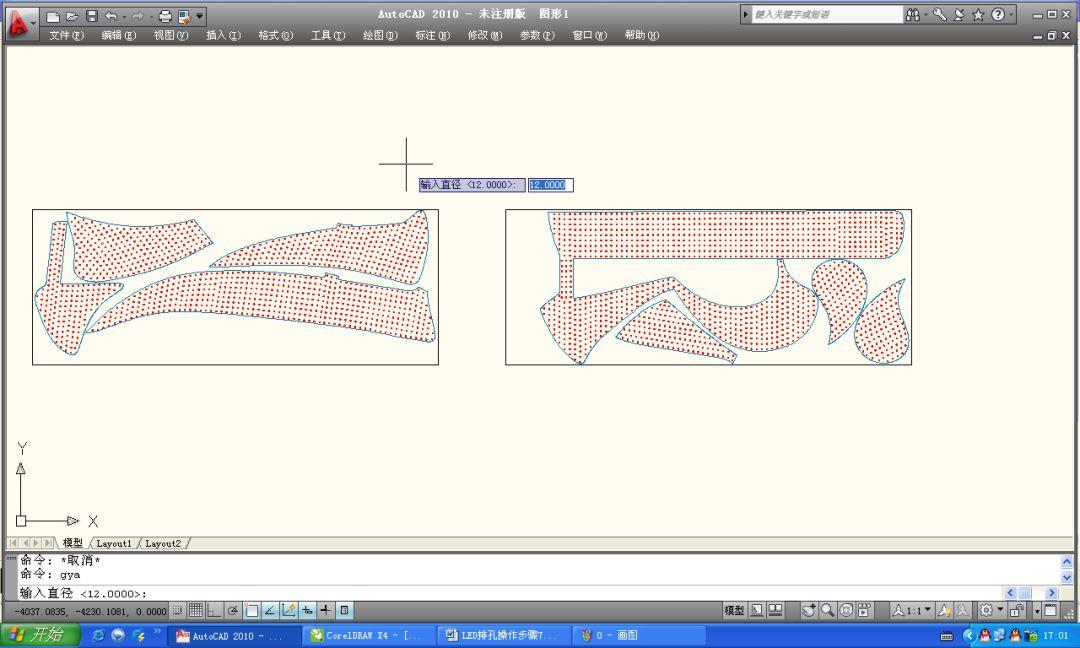Switch to CorelDRAW X4 taskbar button
This screenshot has width=1080, height=648.
(366, 635)
